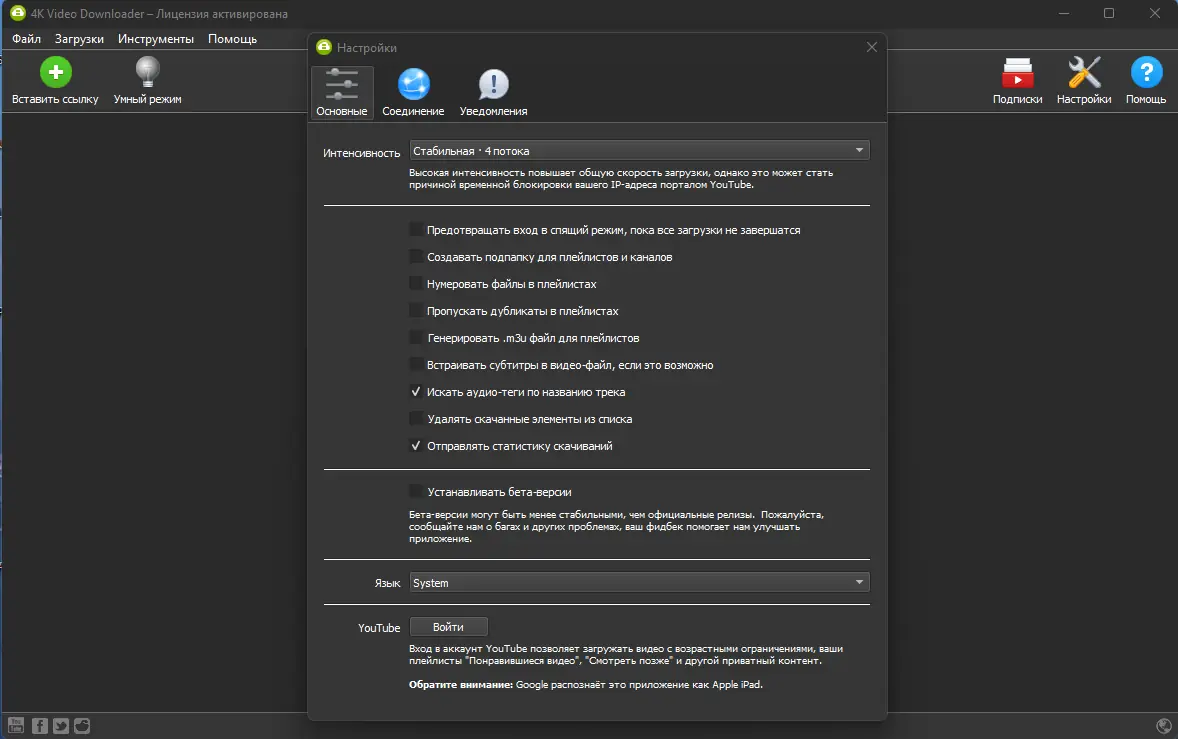Click the blue Помощь question mark icon
The height and width of the screenshot is (739, 1178).
point(1146,73)
